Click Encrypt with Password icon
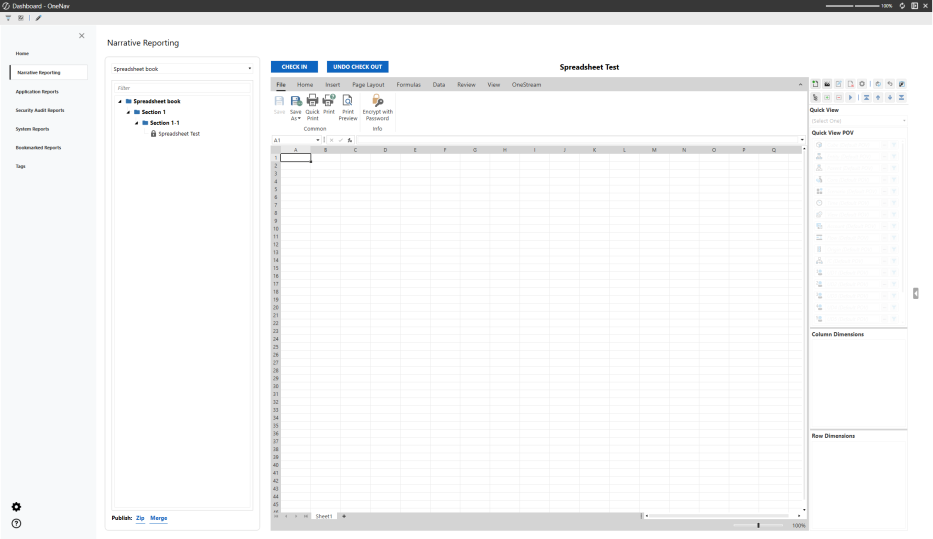This screenshot has height=539, width=933. 377,101
